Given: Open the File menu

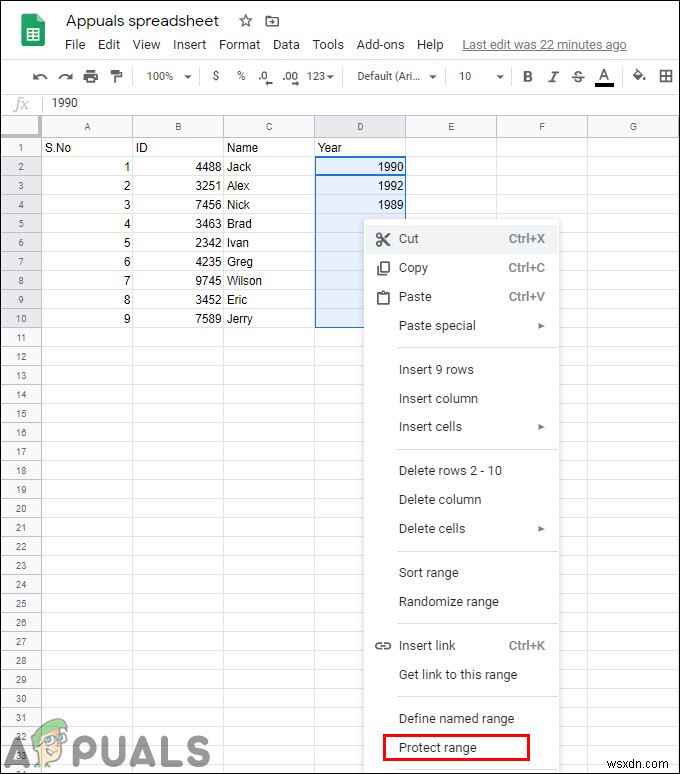Looking at the screenshot, I should 75,45.
